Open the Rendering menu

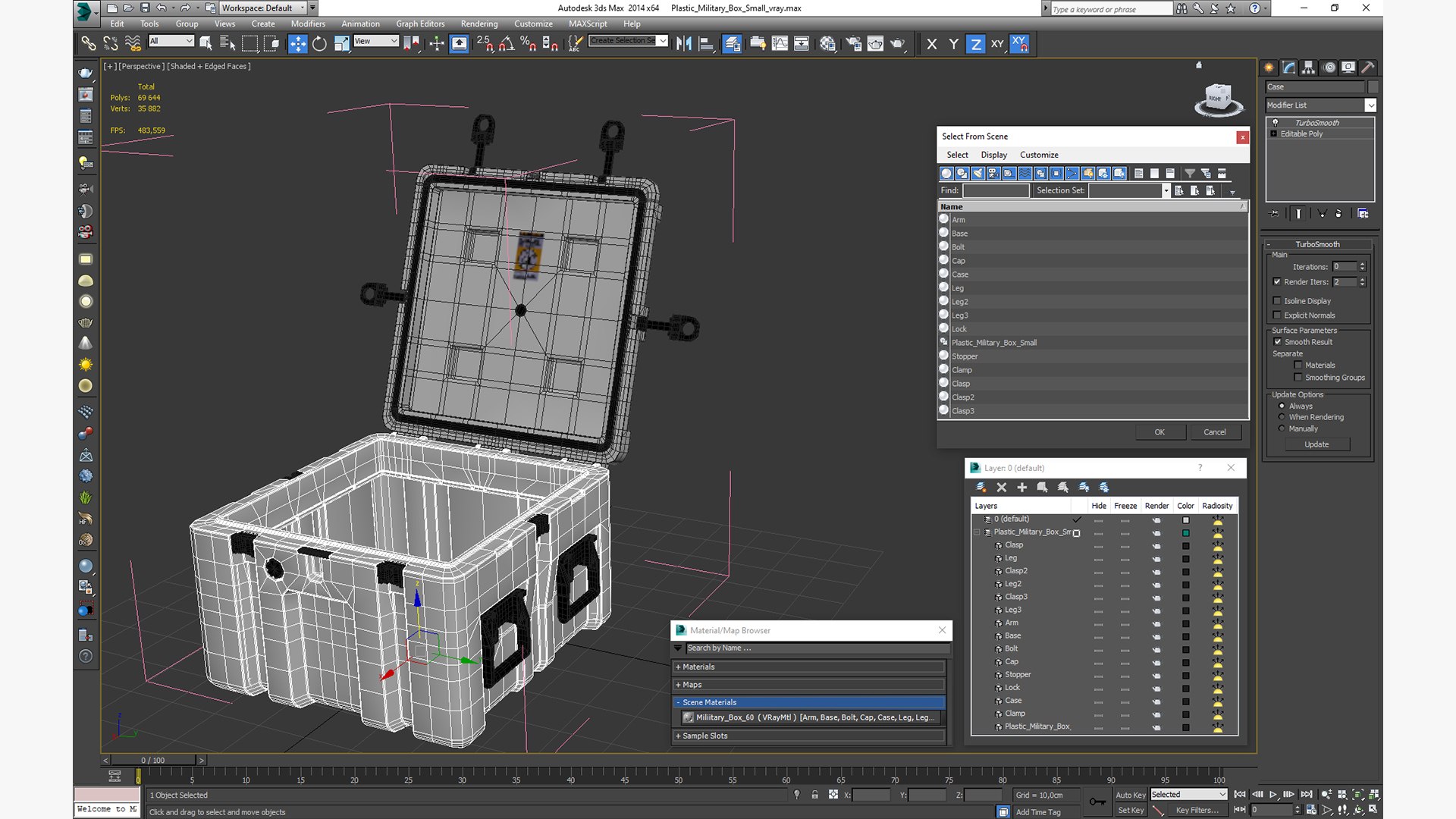[479, 24]
